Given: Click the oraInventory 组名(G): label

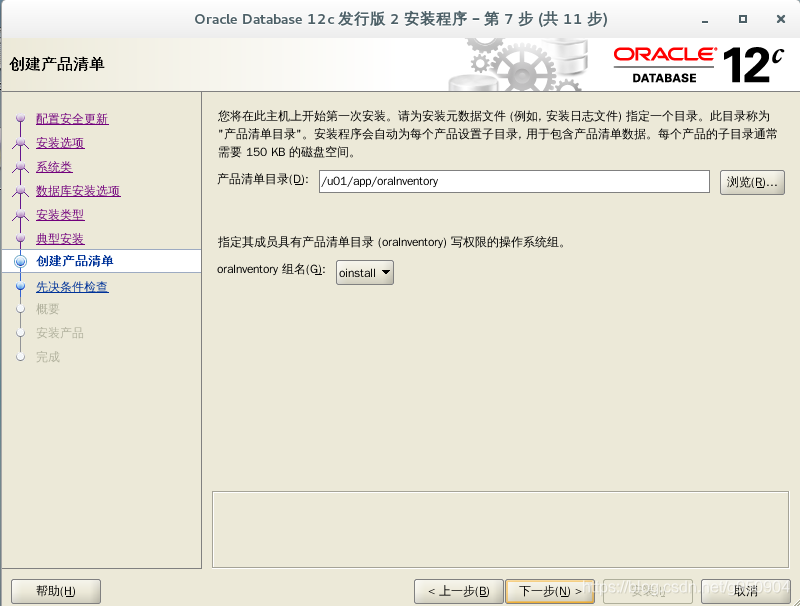Looking at the screenshot, I should [271, 269].
